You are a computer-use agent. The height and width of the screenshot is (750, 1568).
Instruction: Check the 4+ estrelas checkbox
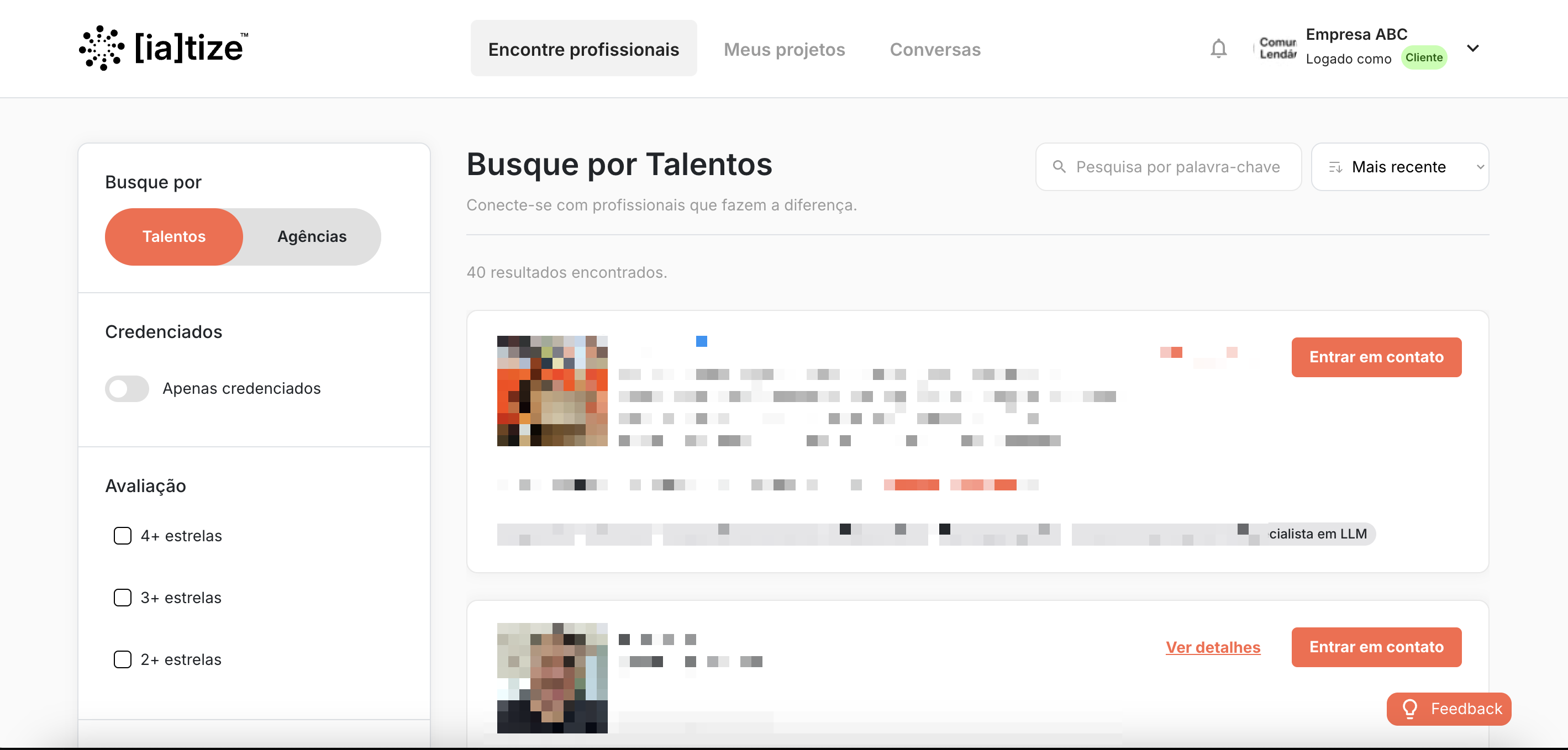pos(122,535)
